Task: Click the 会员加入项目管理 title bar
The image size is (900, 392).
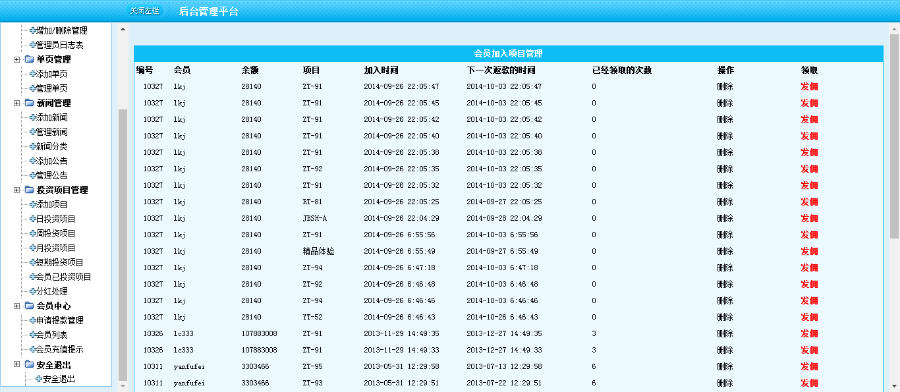Action: pyautogui.click(x=508, y=53)
